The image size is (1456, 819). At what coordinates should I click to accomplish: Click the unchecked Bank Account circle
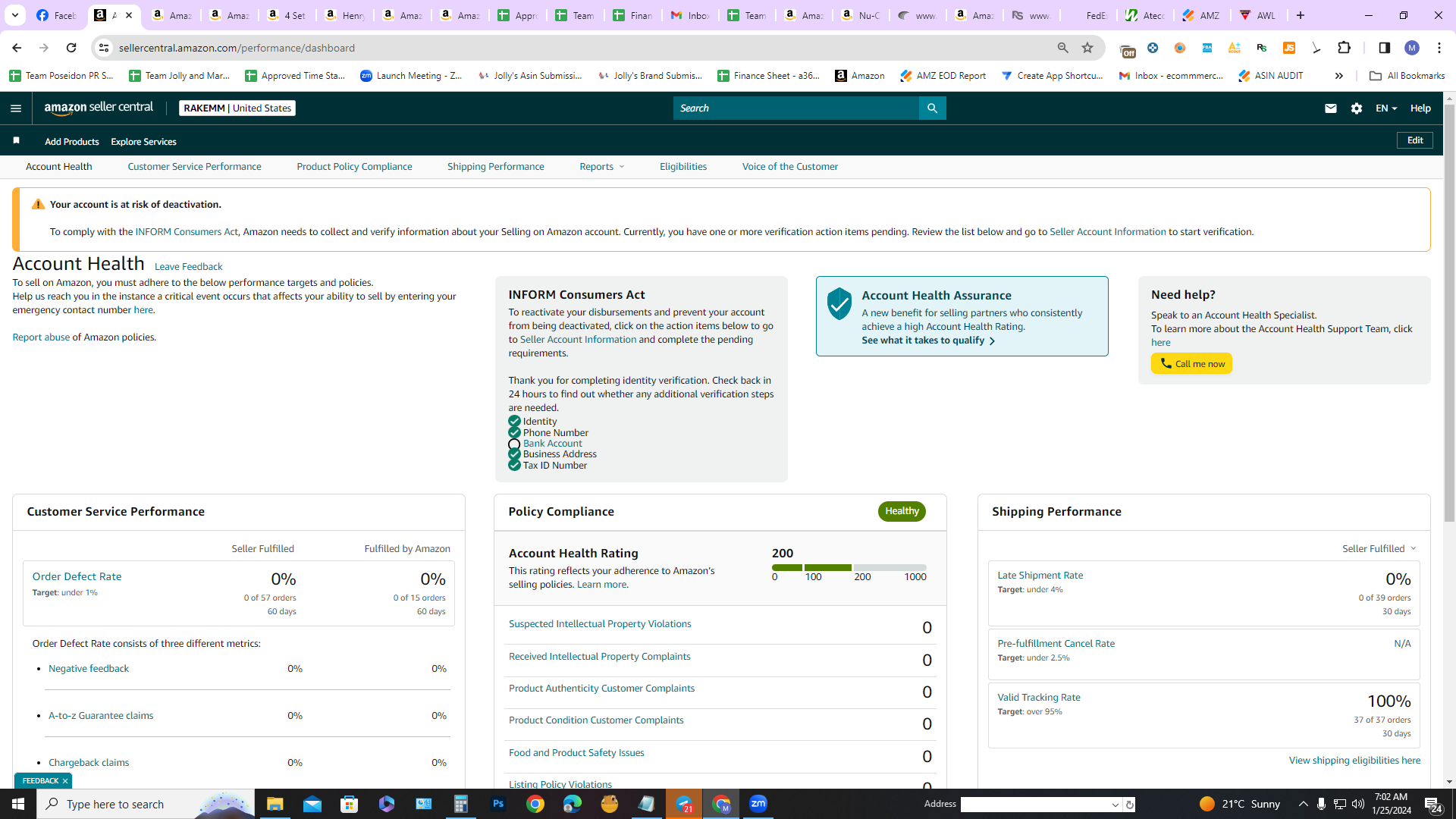tap(514, 444)
